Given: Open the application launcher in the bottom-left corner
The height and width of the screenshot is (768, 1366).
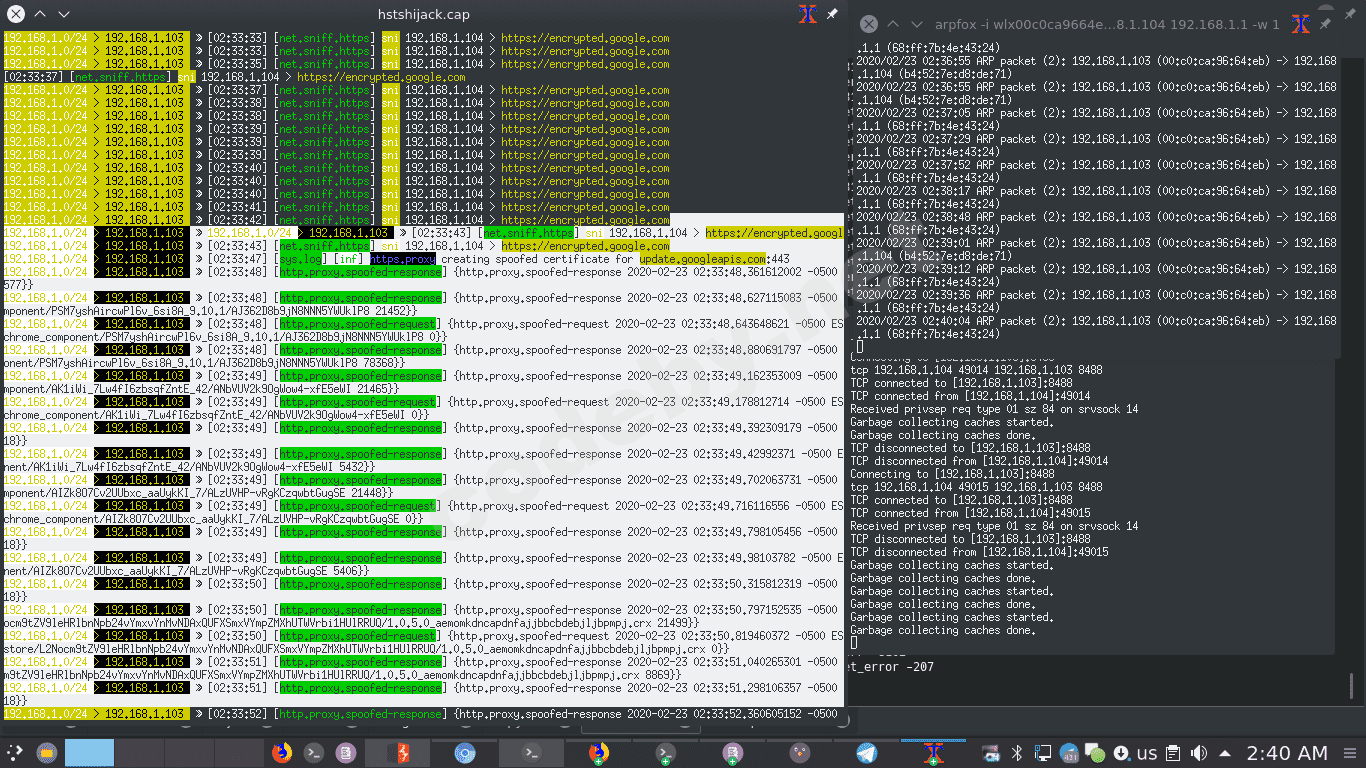Looking at the screenshot, I should click(14, 752).
